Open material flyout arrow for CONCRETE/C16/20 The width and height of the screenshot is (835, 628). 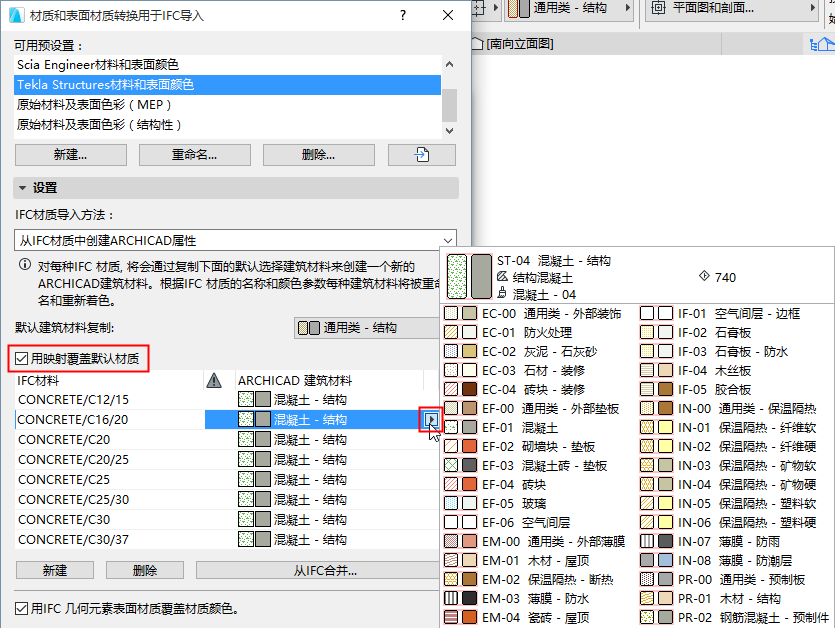[x=430, y=420]
